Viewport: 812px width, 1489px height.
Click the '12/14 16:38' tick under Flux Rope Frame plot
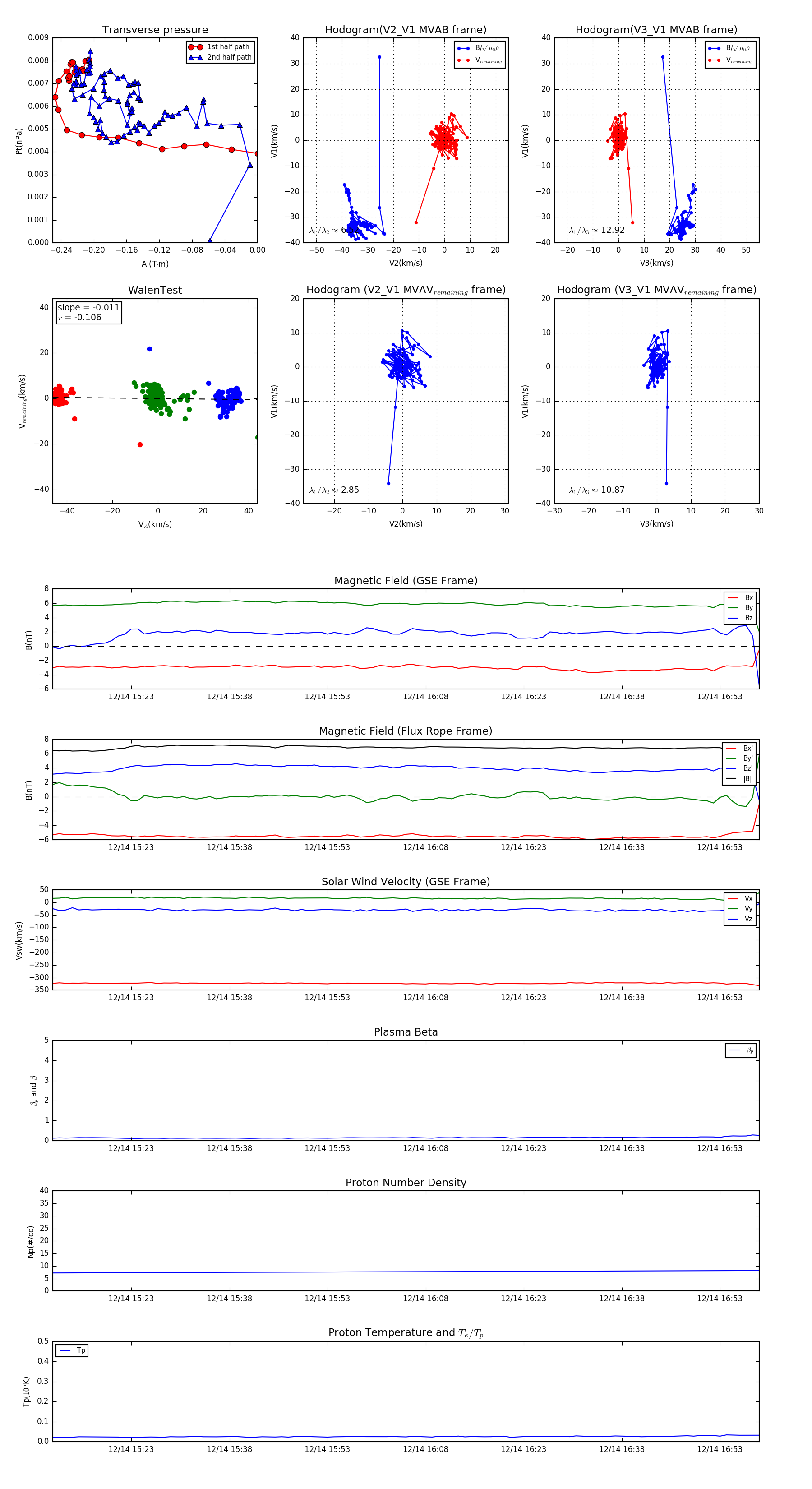pyautogui.click(x=621, y=847)
